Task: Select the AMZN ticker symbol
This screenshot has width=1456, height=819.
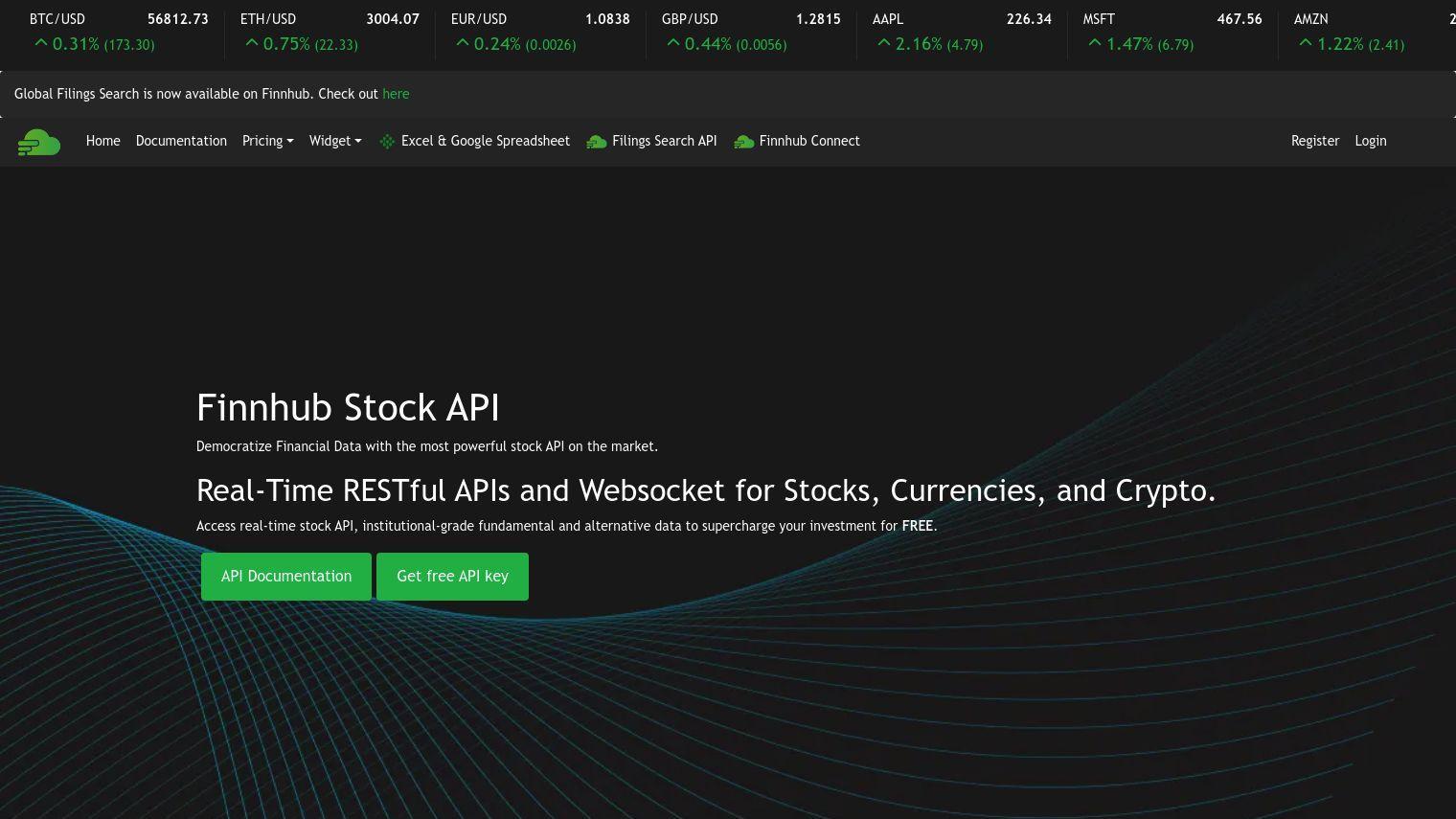Action: click(1311, 19)
